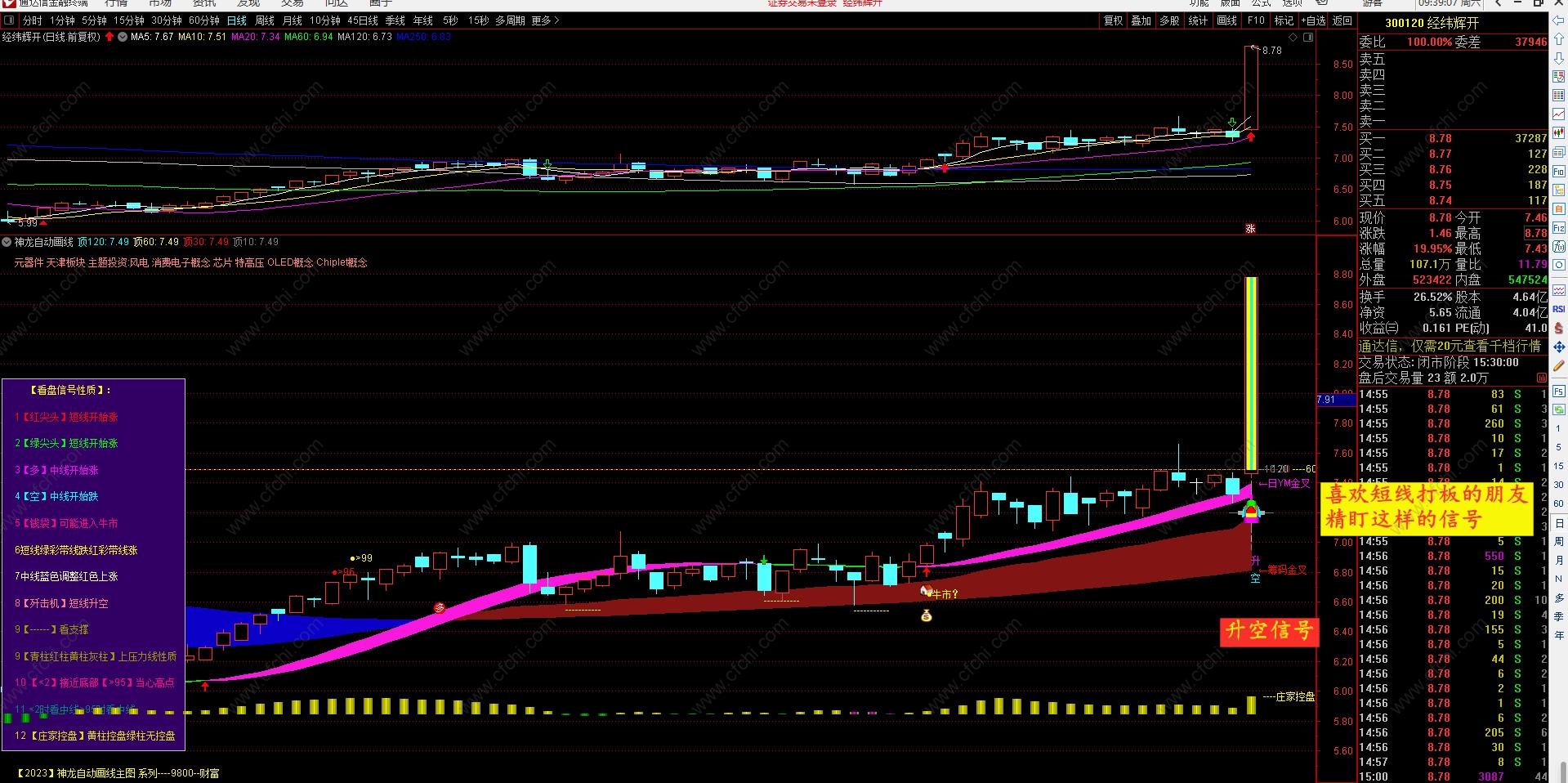1568x783 pixels.
Task: Switch to 15分钟 period
Action: tap(129, 20)
